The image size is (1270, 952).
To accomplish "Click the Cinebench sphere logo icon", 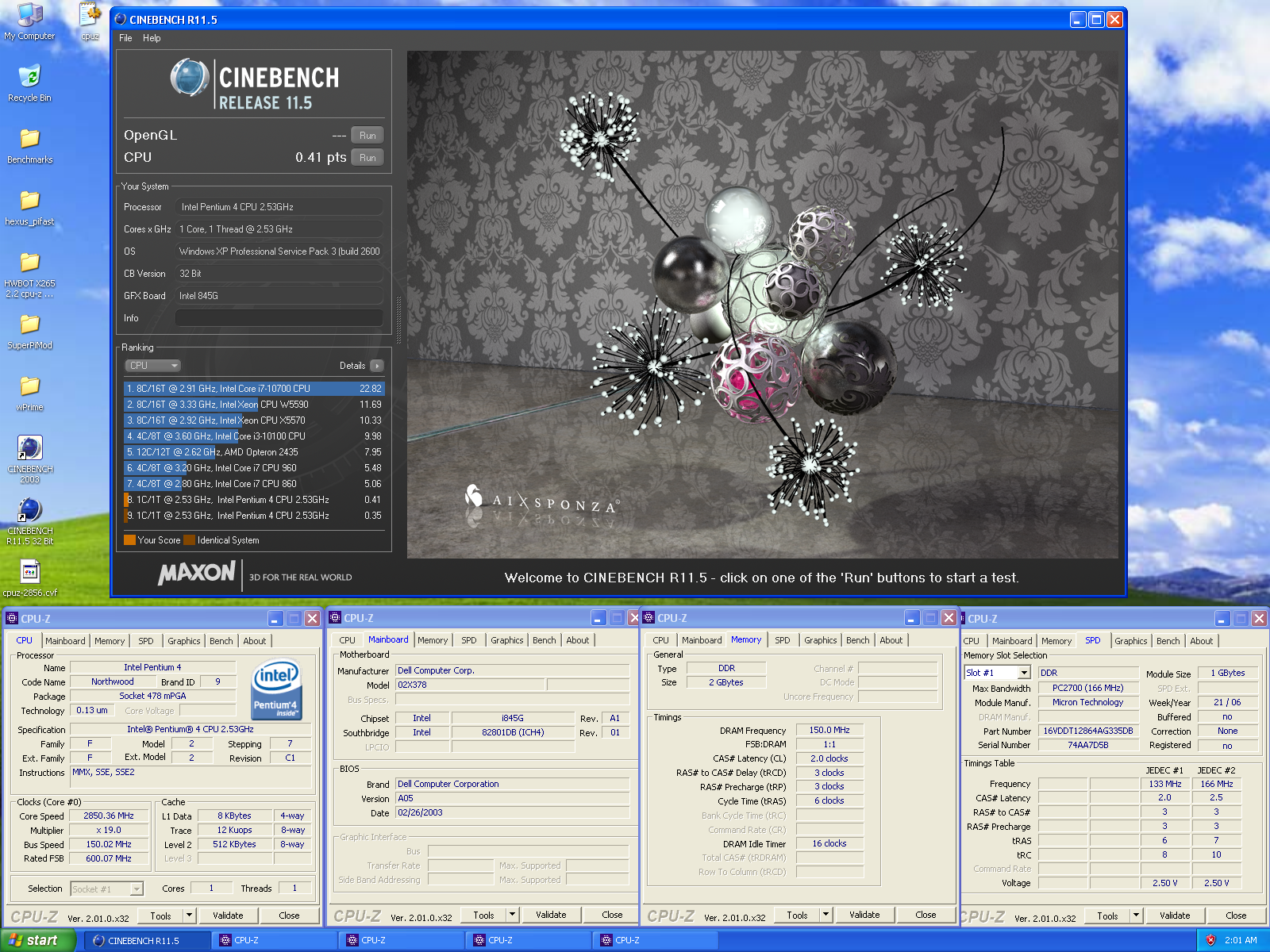I will tap(190, 78).
